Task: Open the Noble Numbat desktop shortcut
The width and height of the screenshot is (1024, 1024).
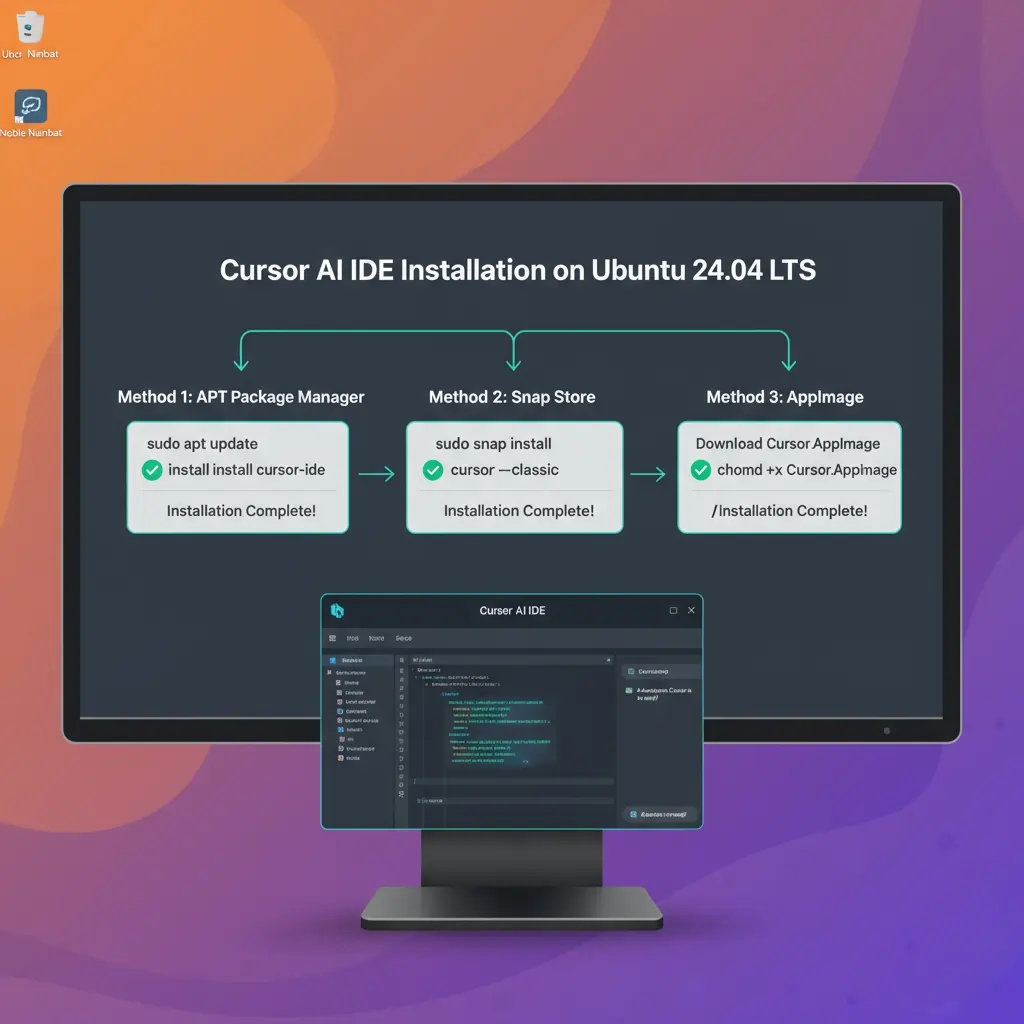Action: (x=30, y=107)
